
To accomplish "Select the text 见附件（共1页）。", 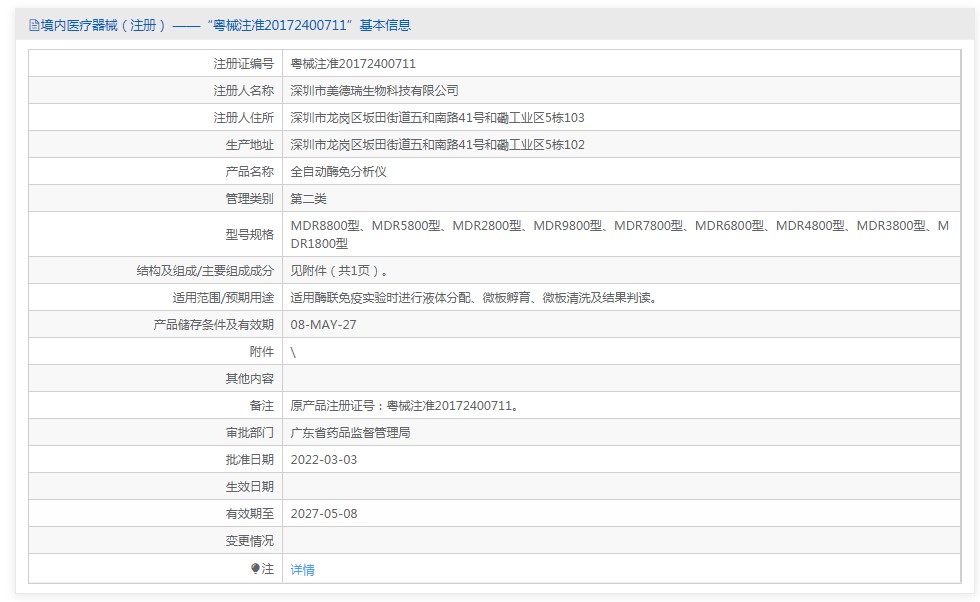I will [339, 271].
